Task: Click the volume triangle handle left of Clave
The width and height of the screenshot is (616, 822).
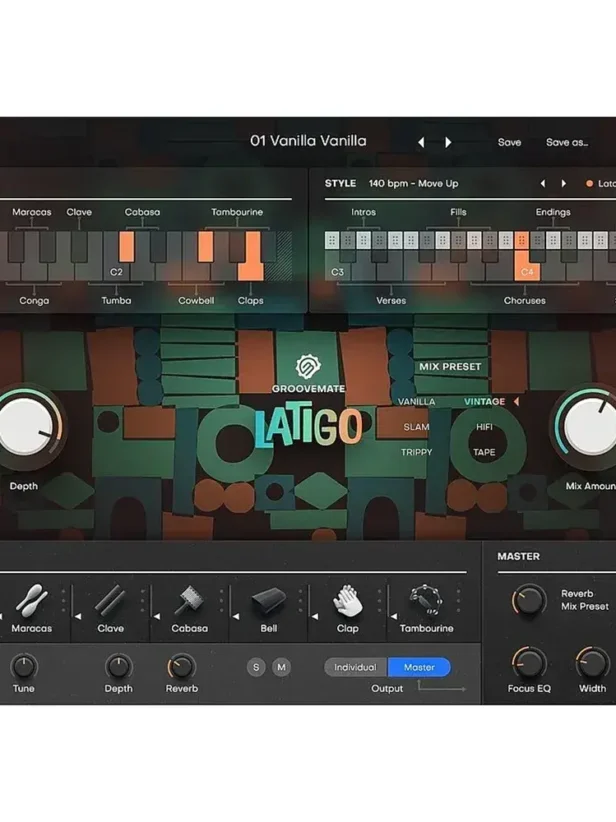Action: (78, 617)
